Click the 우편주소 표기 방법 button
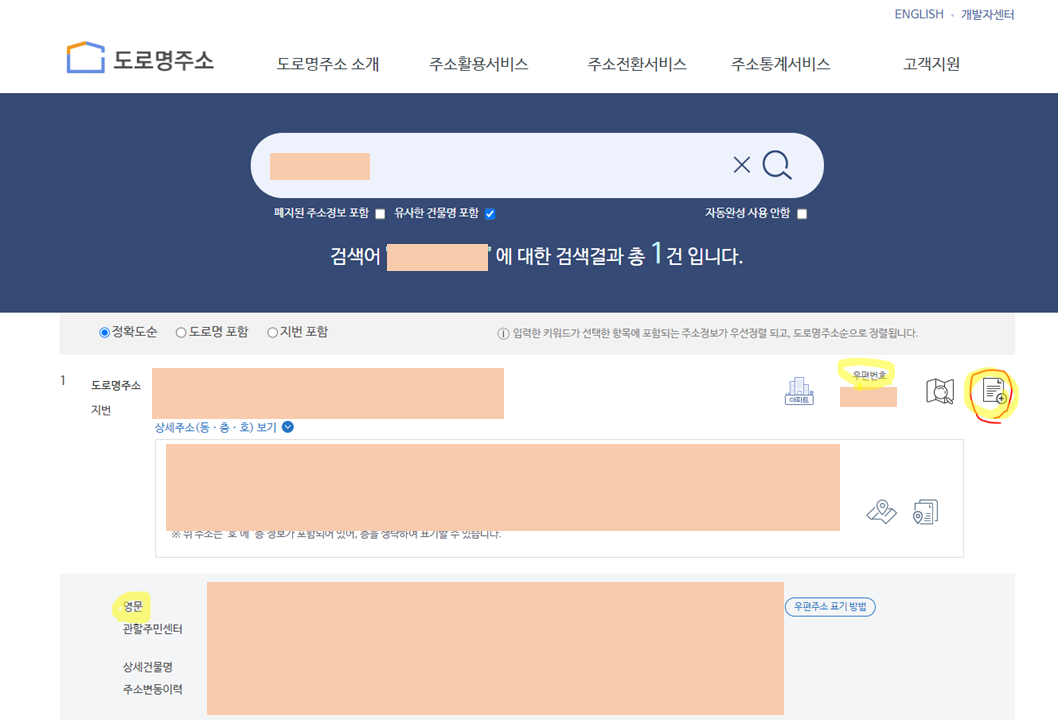Viewport: 1058px width, 720px height. pyautogui.click(x=828, y=606)
